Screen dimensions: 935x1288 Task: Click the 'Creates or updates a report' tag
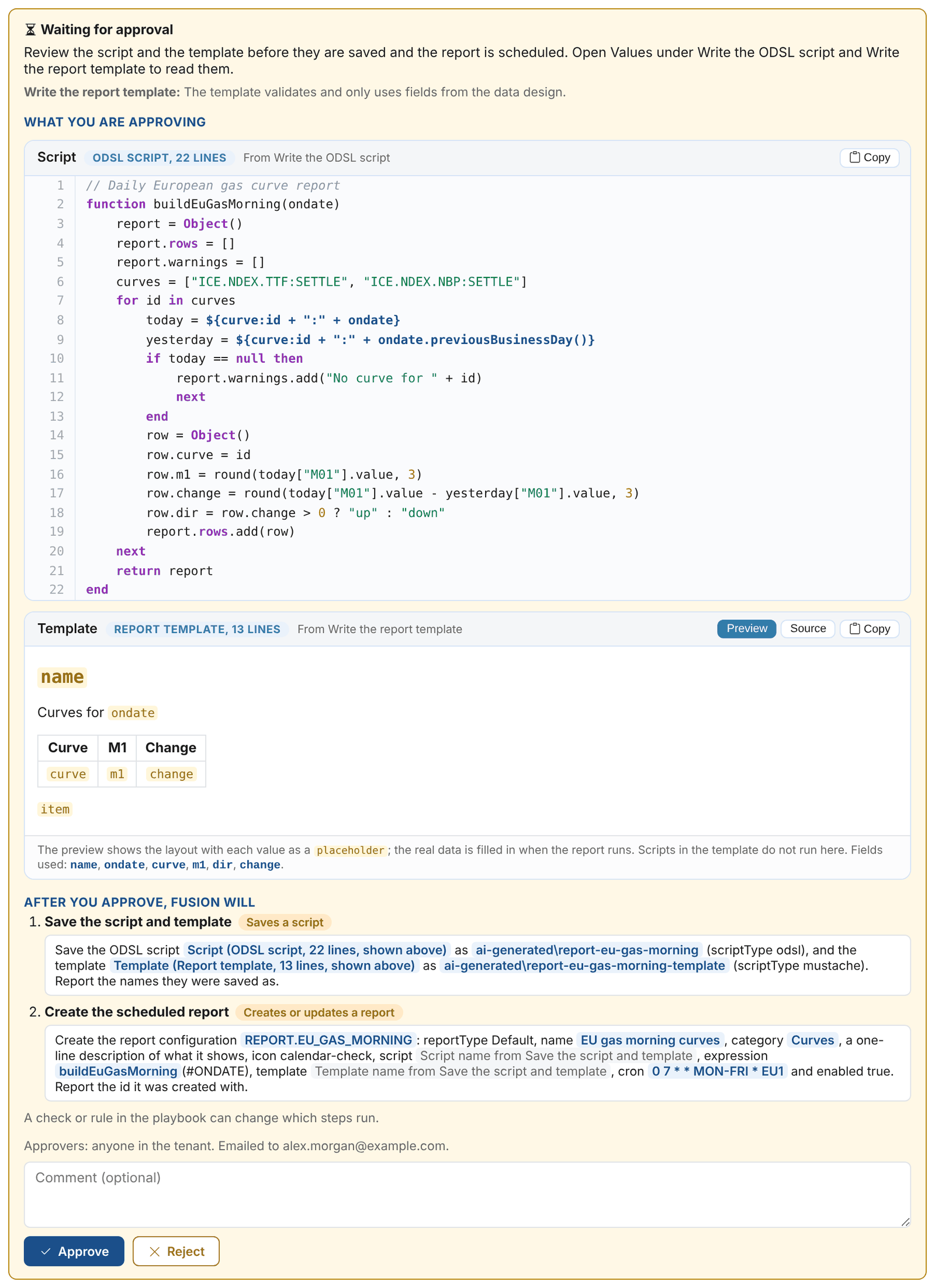[318, 1012]
